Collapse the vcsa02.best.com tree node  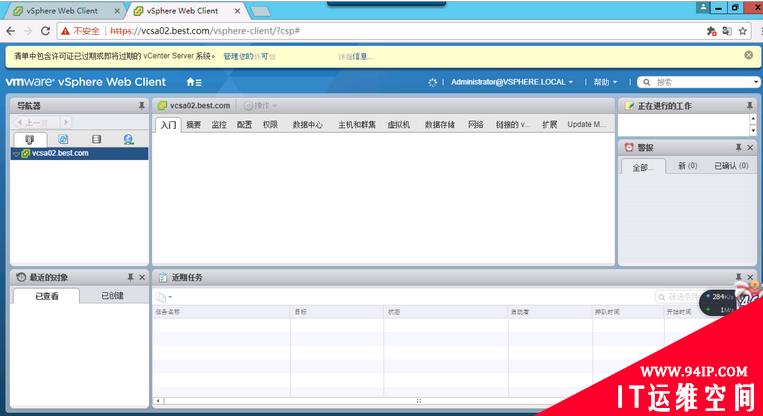pyautogui.click(x=16, y=154)
